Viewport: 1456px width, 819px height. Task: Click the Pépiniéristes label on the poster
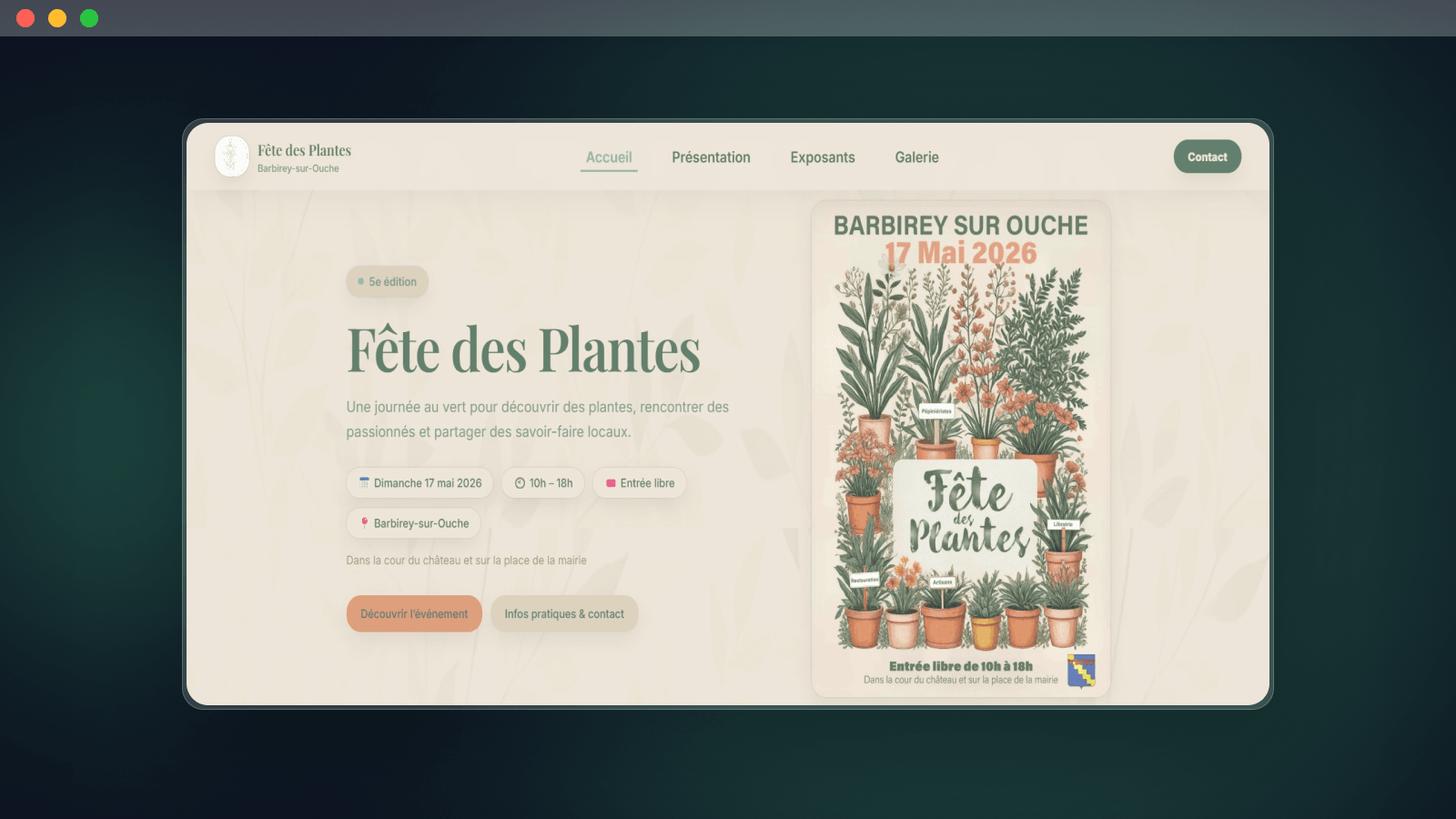(937, 410)
